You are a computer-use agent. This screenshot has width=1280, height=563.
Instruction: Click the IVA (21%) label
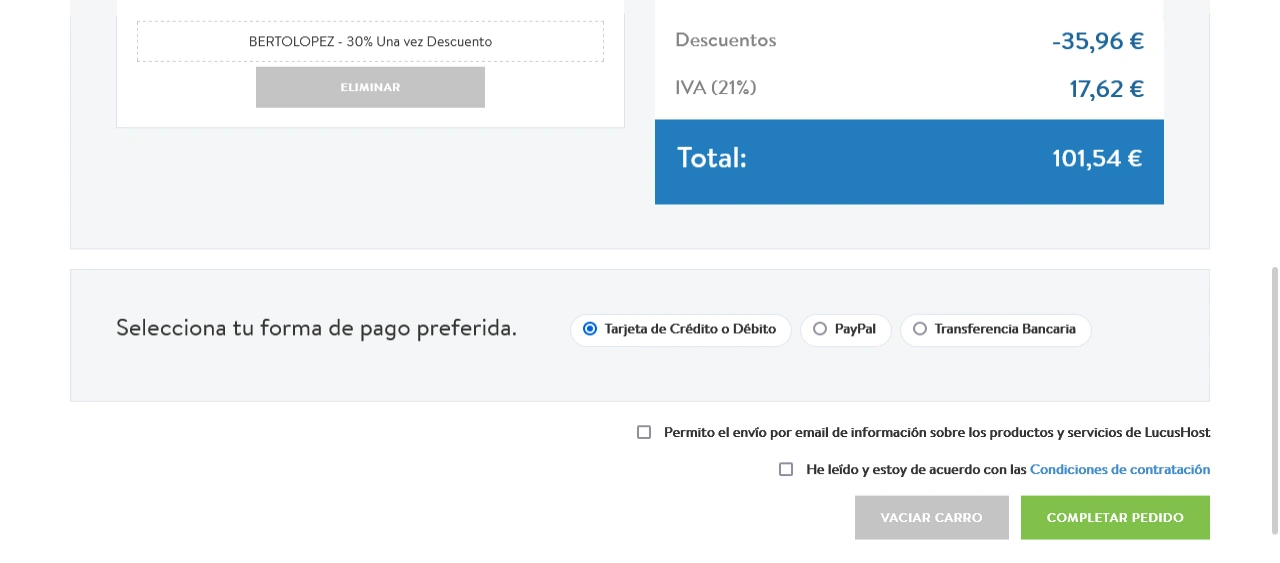tap(716, 88)
